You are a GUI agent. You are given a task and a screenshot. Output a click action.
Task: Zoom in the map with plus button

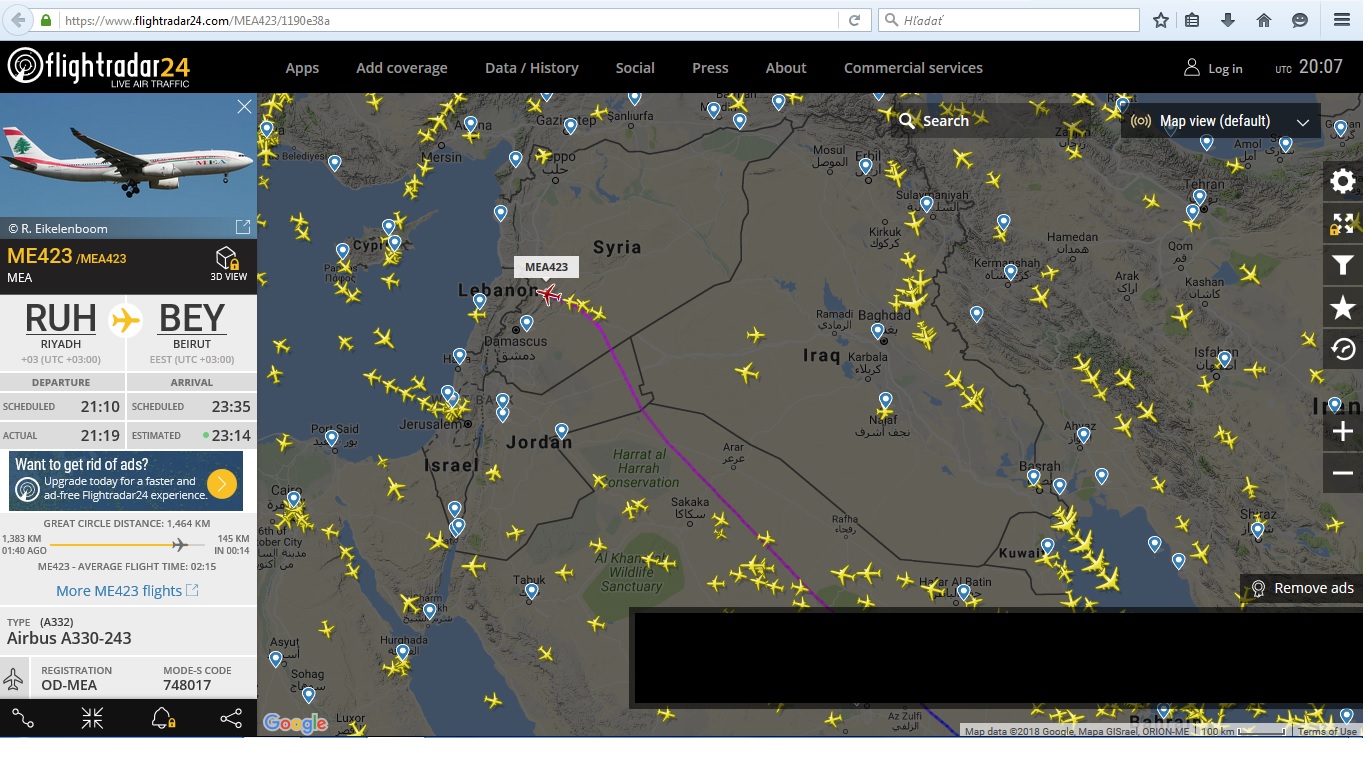pos(1343,432)
